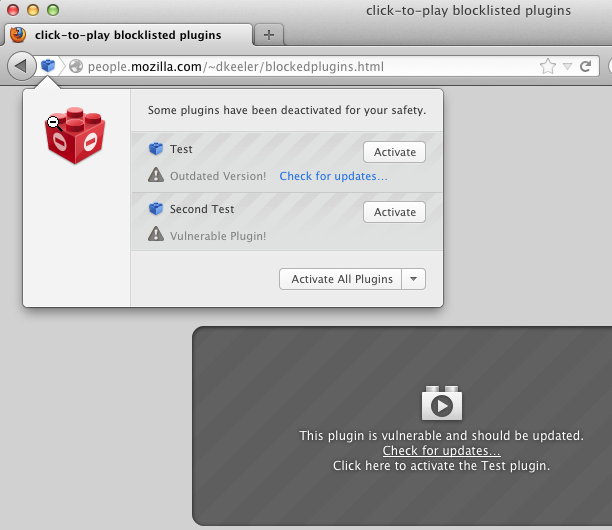Follow Check for updates link in the popup
The width and height of the screenshot is (612, 530).
tap(333, 176)
